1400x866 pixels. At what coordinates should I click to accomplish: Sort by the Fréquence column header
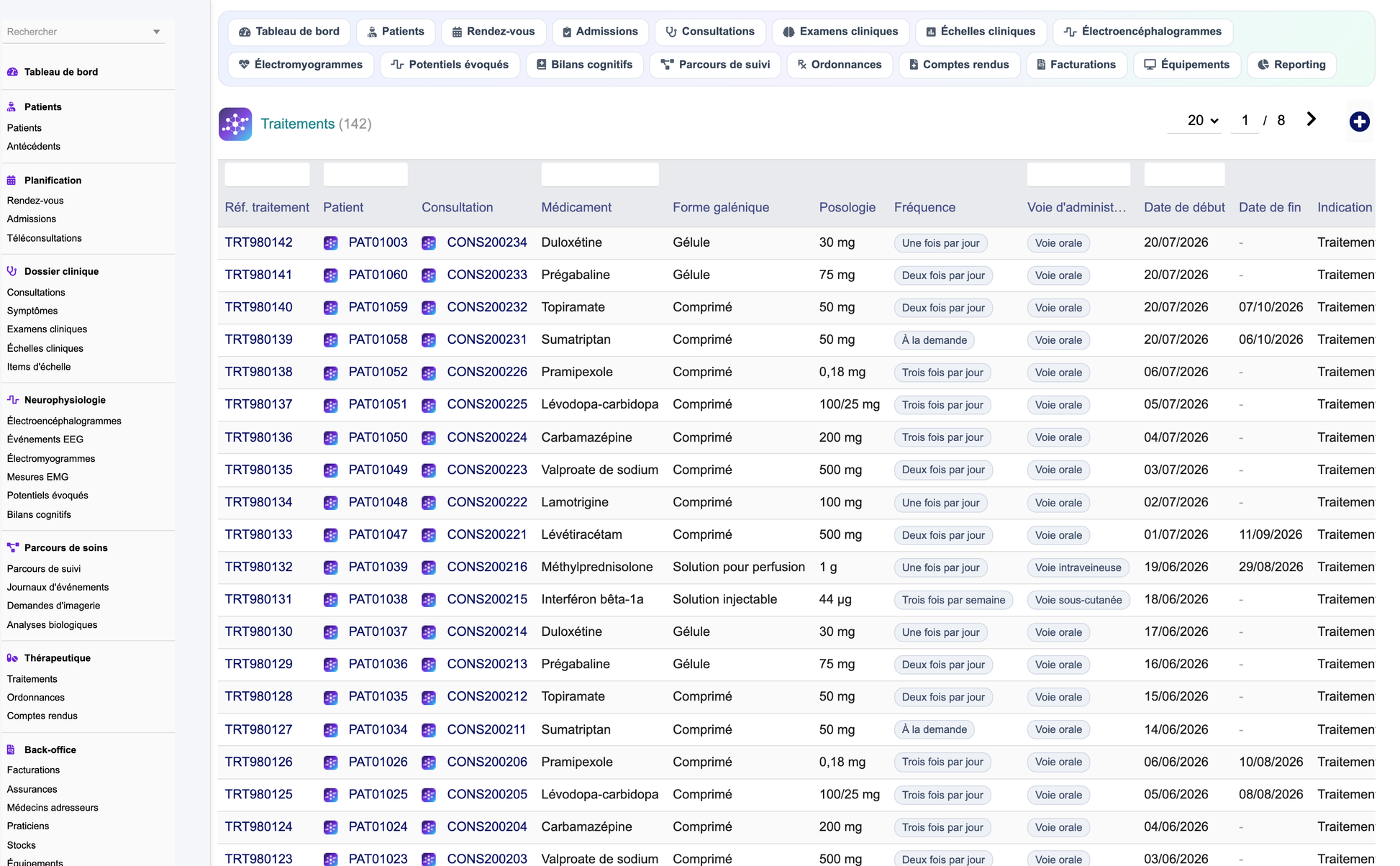(924, 207)
